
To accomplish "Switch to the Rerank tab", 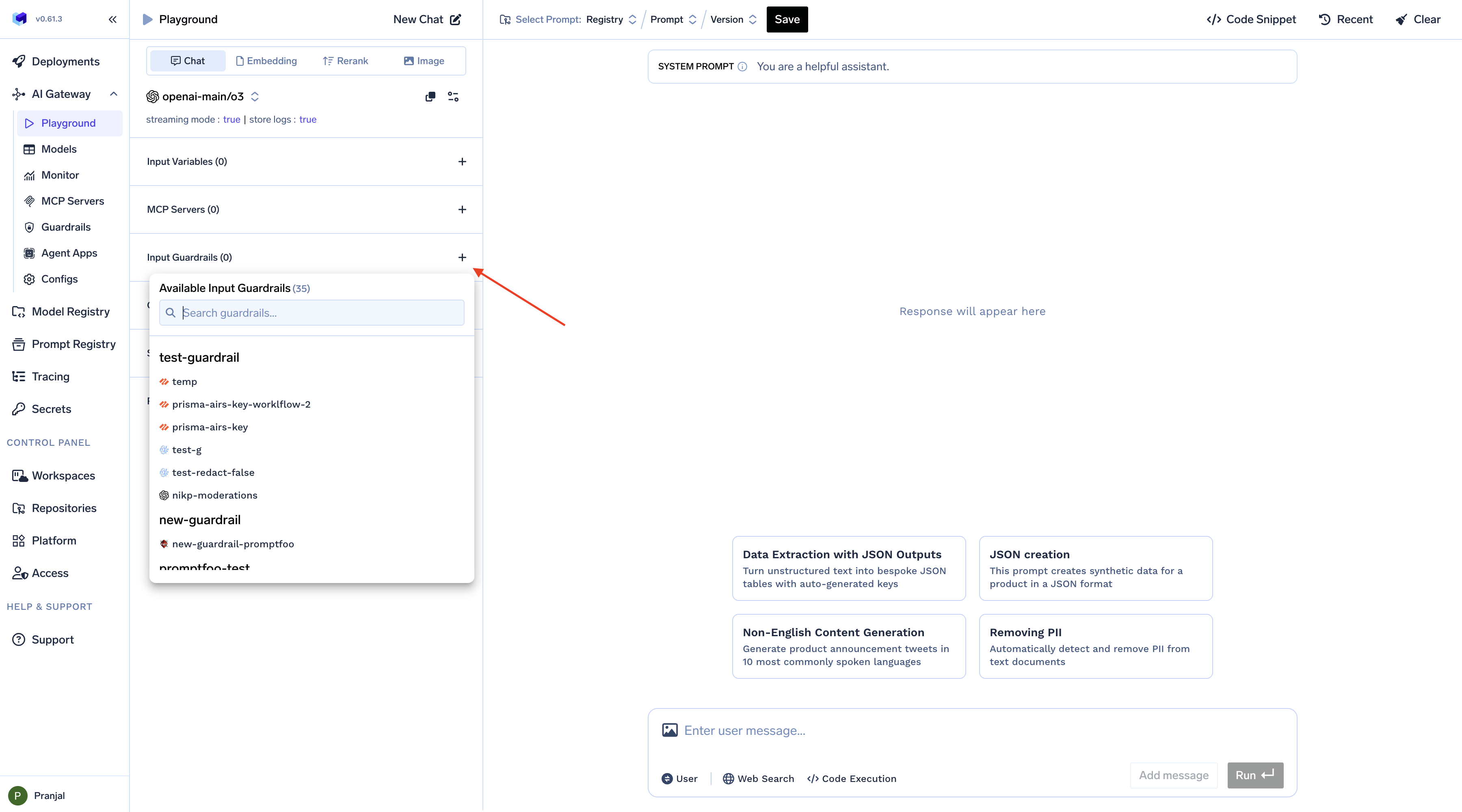I will pyautogui.click(x=345, y=61).
